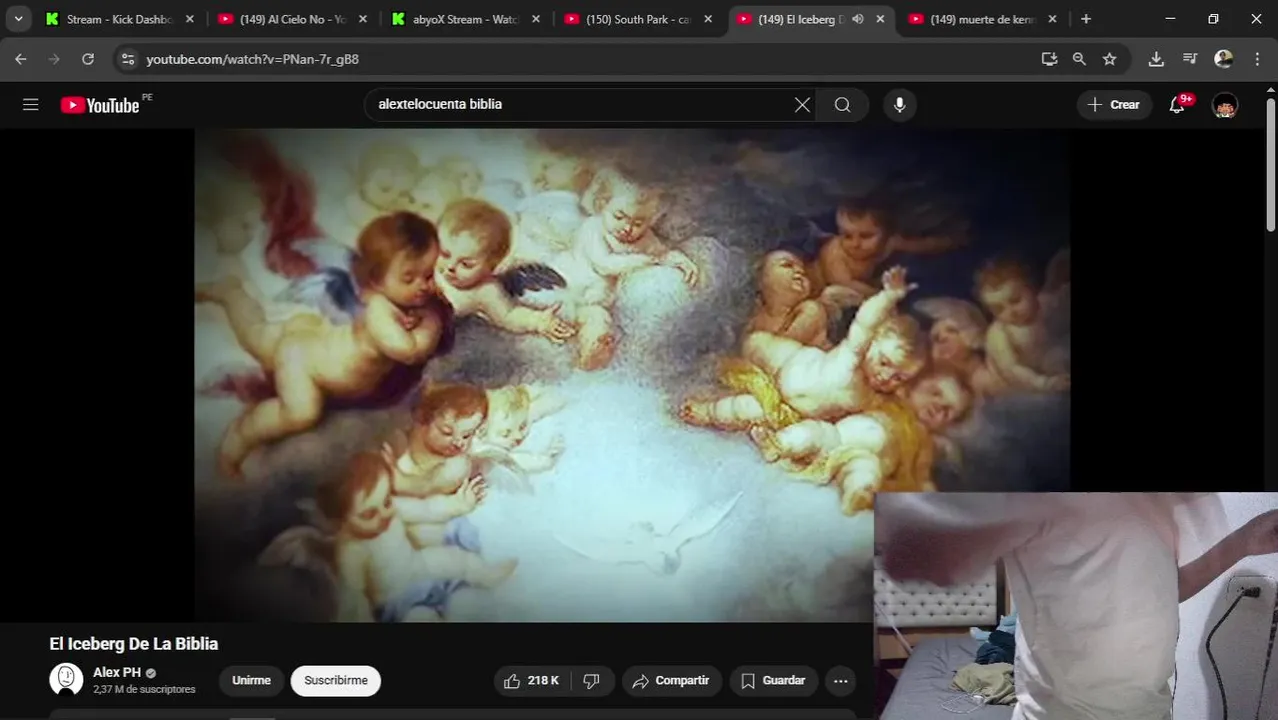Image resolution: width=1278 pixels, height=720 pixels.
Task: Close the Al Cielo No tab
Action: [363, 19]
